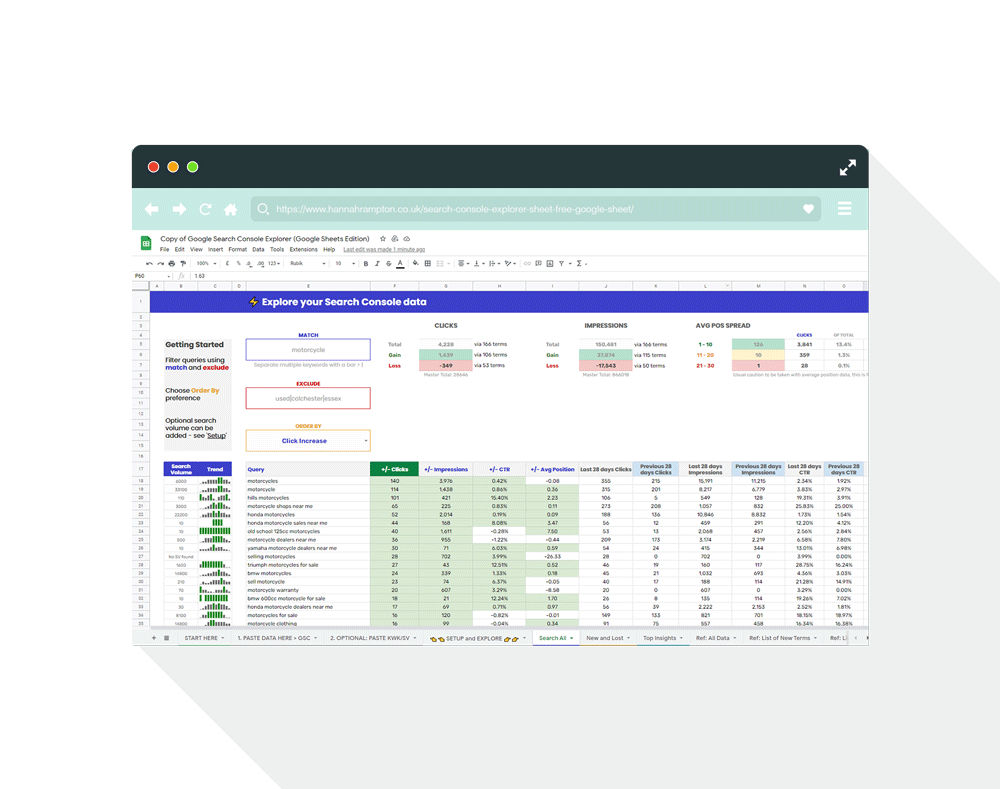Click the browser back arrow

click(x=151, y=209)
